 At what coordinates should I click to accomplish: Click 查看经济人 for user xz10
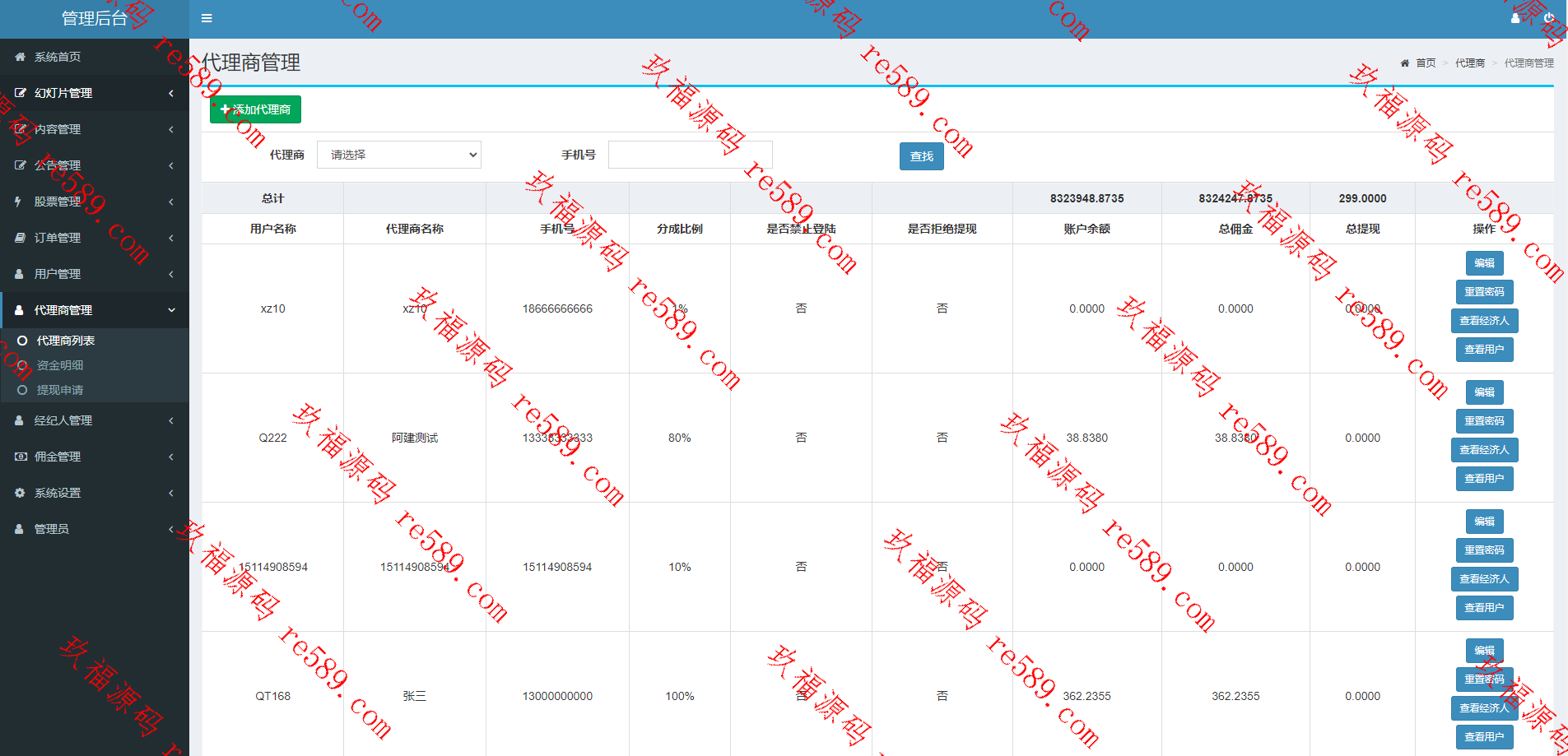1484,321
